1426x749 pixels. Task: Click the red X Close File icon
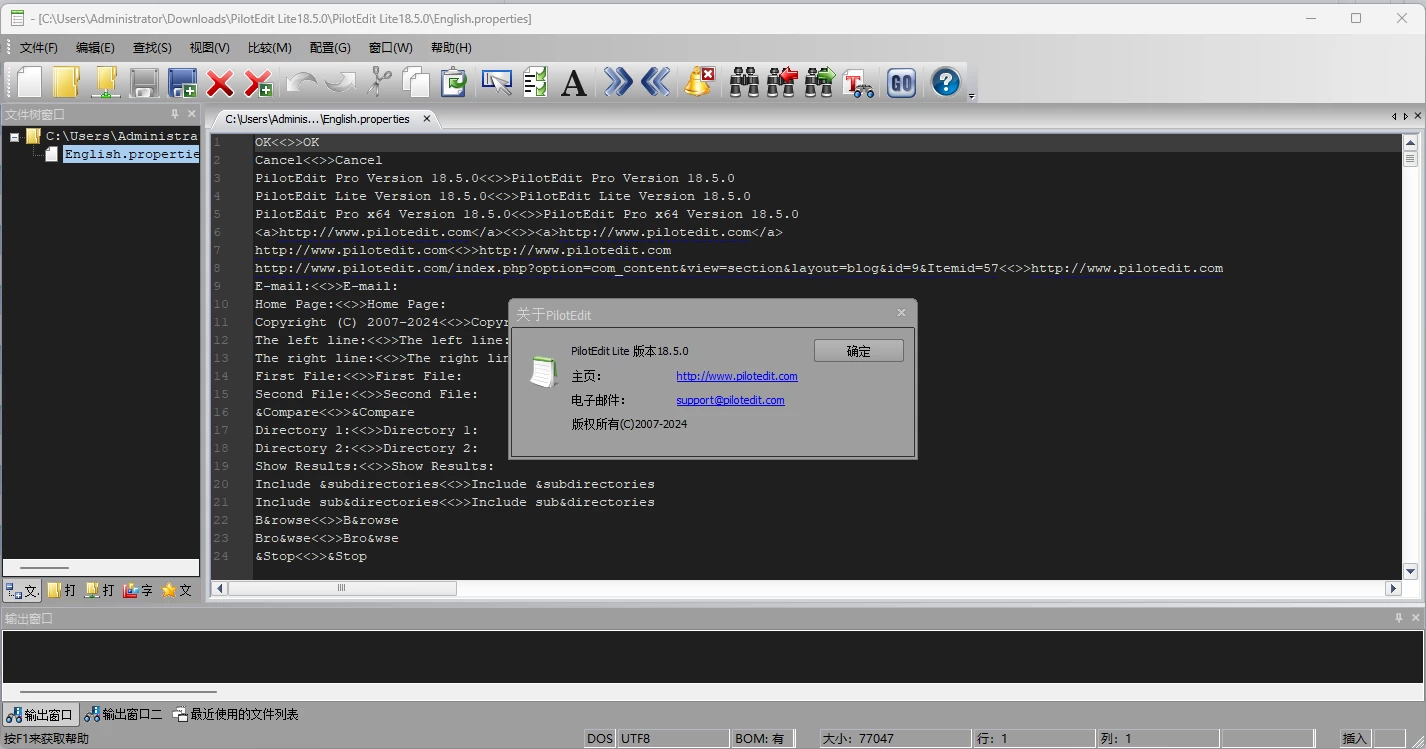pos(220,82)
